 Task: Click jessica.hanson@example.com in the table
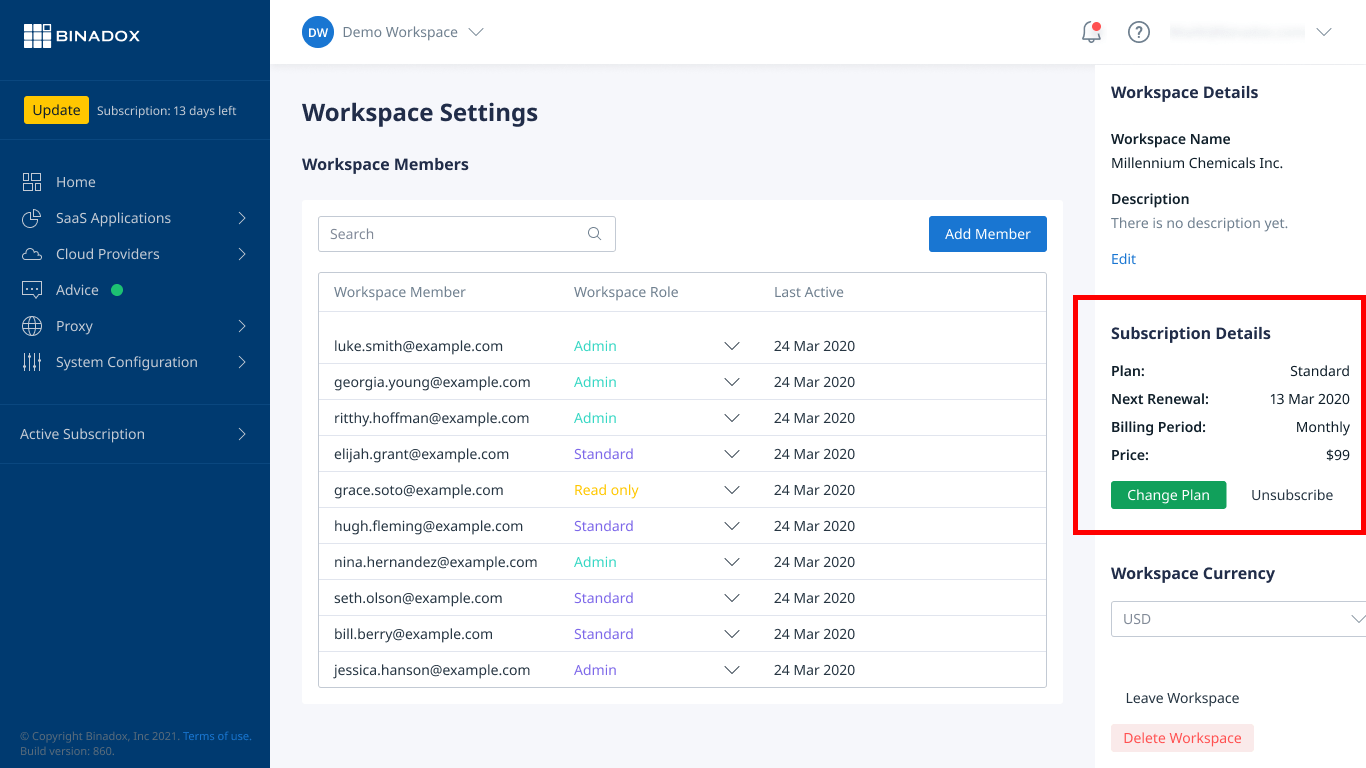point(432,670)
